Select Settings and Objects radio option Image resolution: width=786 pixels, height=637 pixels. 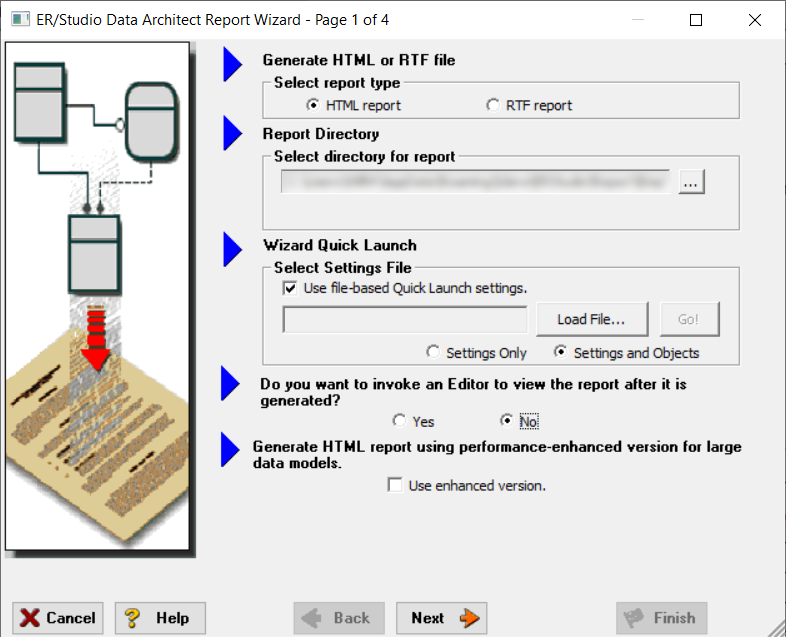[560, 352]
